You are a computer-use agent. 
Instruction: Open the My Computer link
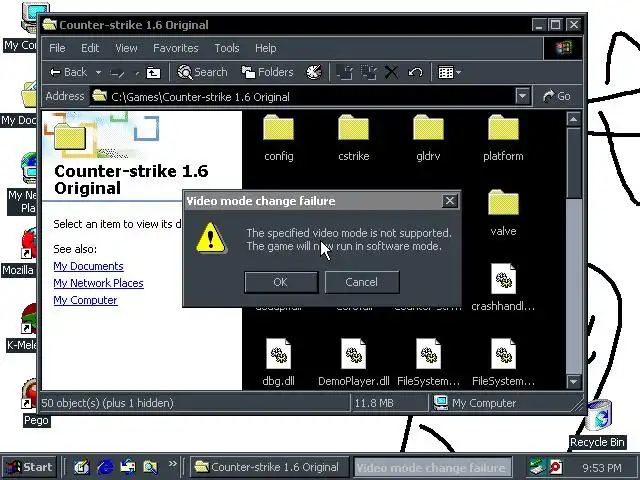[x=85, y=300]
